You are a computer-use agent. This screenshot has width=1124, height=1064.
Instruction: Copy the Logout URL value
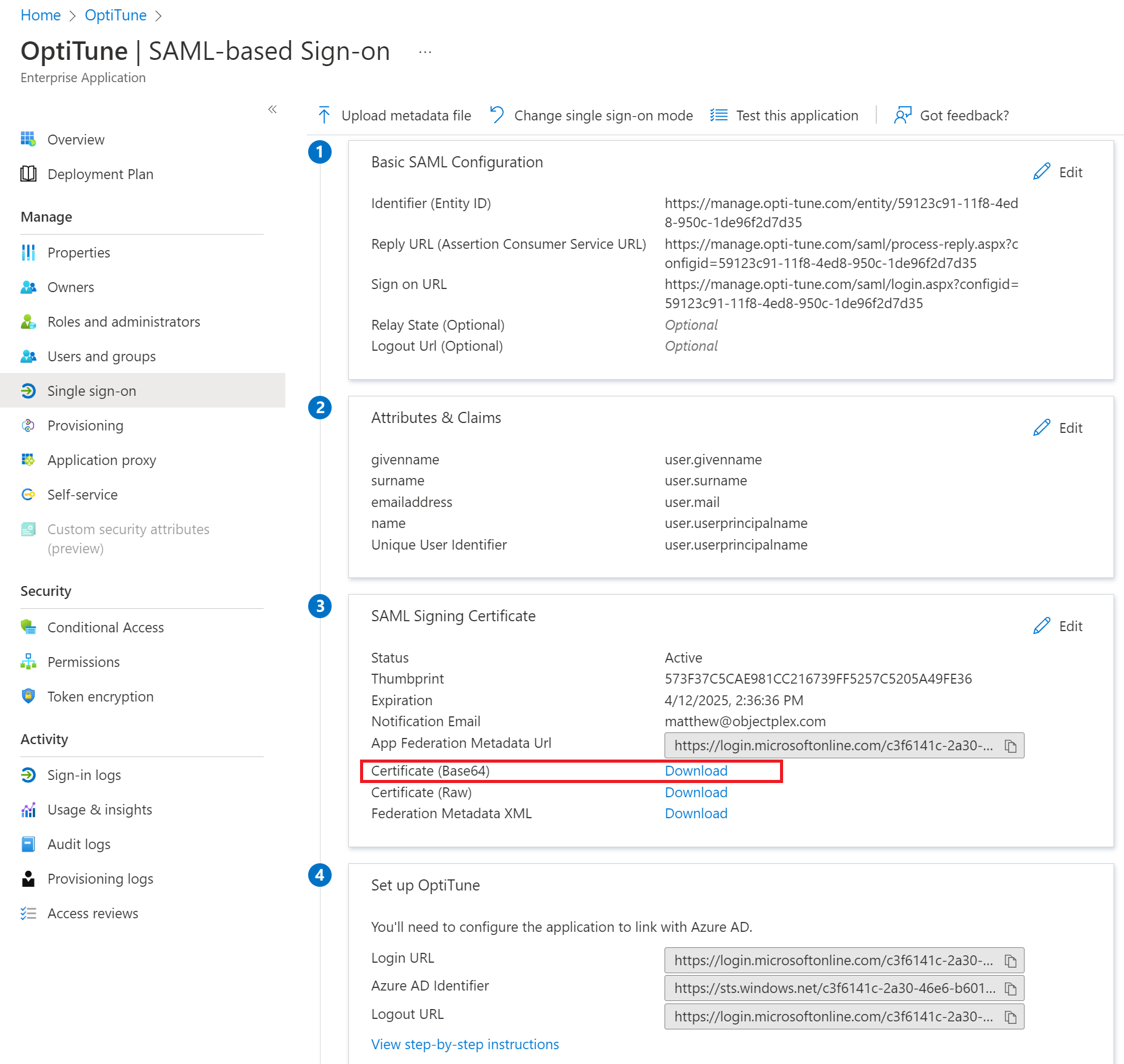click(1010, 1017)
